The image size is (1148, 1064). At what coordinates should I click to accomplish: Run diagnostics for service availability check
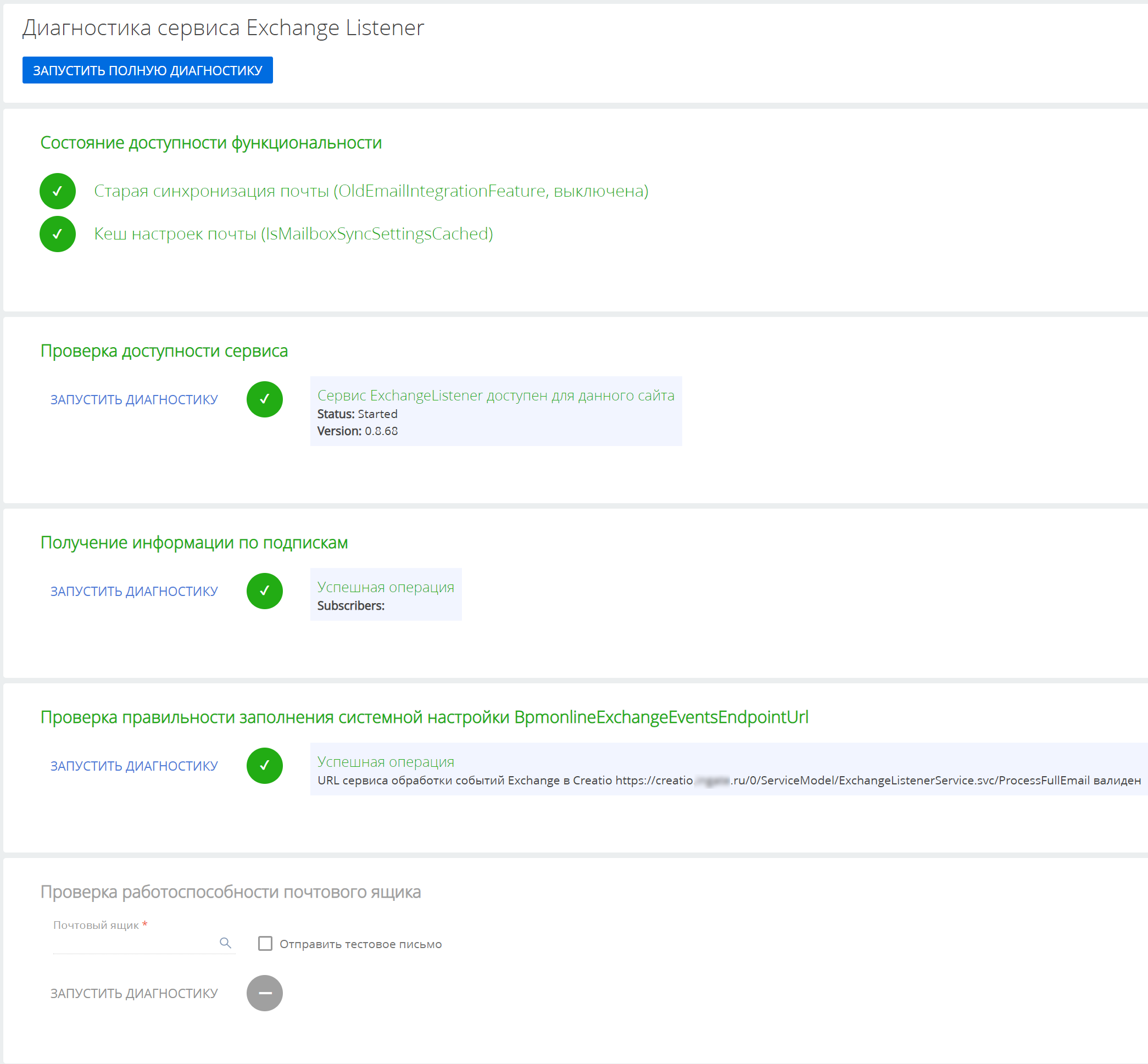(x=134, y=399)
